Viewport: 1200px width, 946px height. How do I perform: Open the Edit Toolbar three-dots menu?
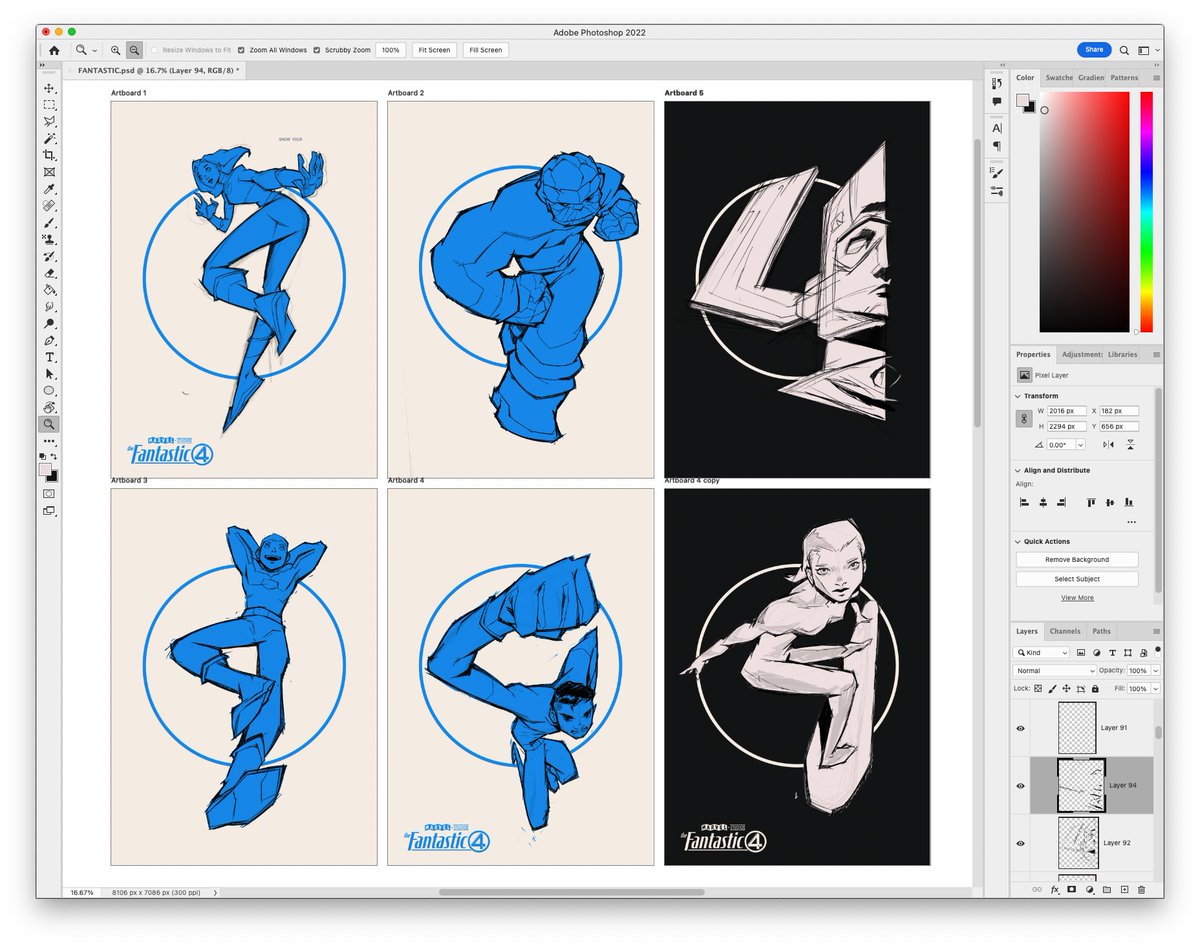tap(49, 441)
